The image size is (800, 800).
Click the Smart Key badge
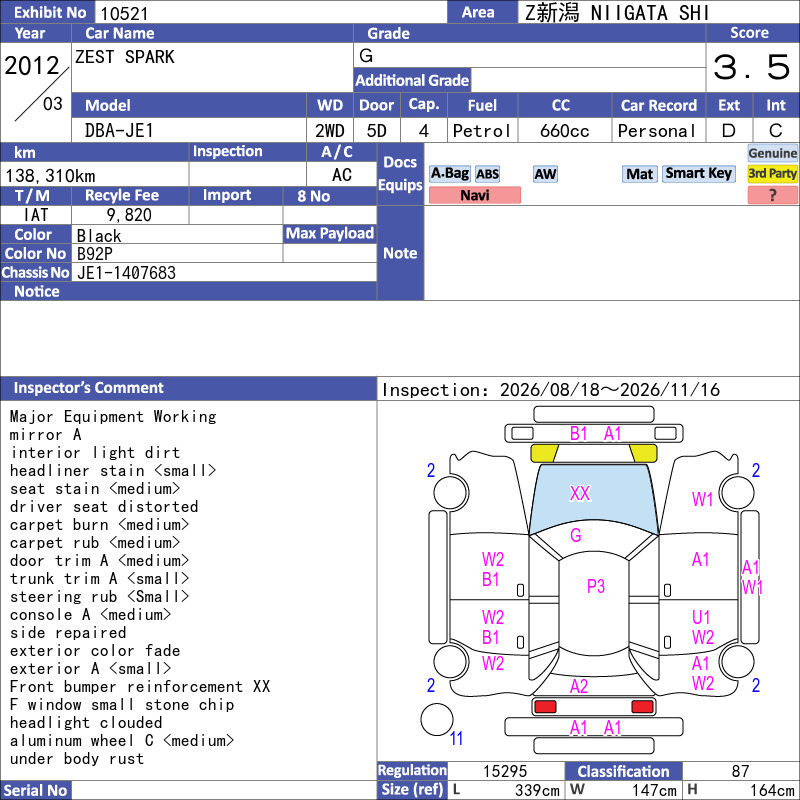pos(698,173)
